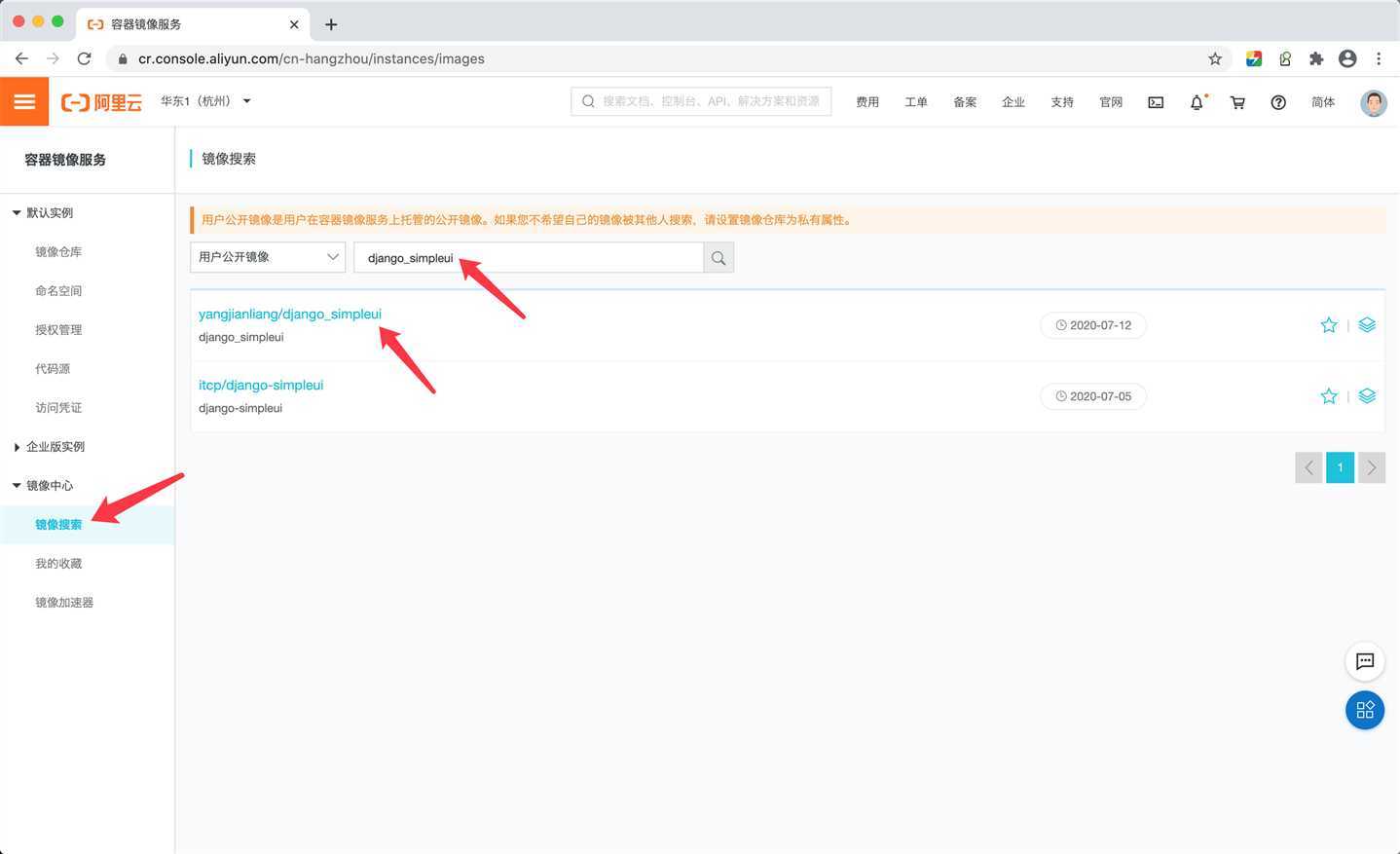Focus the django_simpleui search field

(529, 258)
